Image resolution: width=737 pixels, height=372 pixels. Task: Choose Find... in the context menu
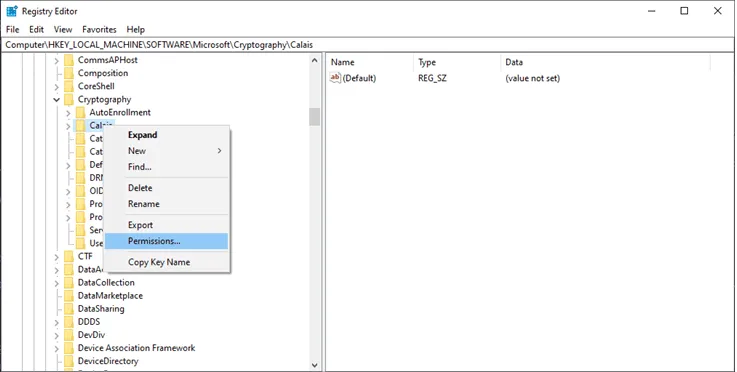pyautogui.click(x=166, y=167)
